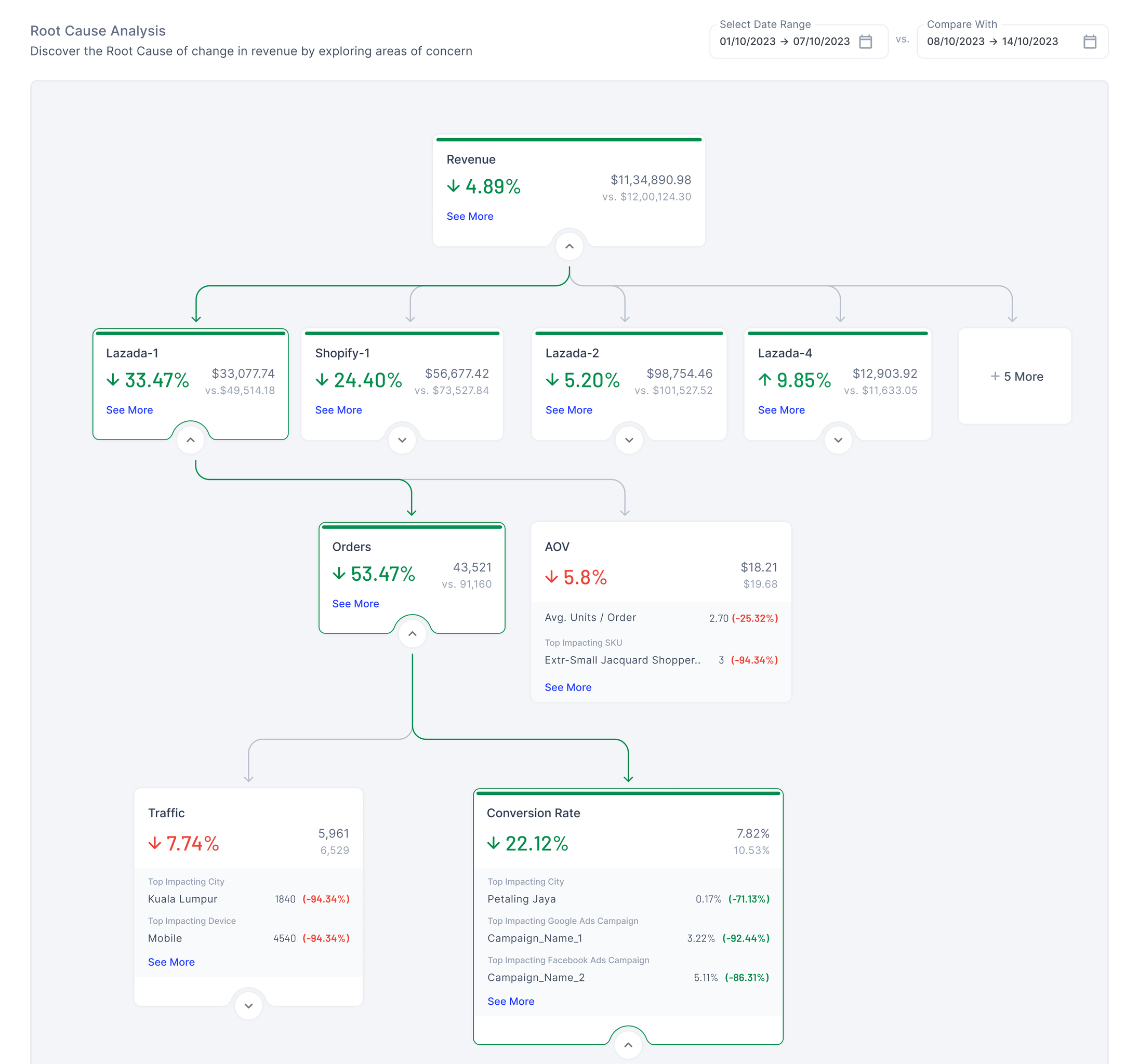Open the Select Date Range calendar icon
Viewport: 1139px width, 1064px height.
[x=865, y=42]
